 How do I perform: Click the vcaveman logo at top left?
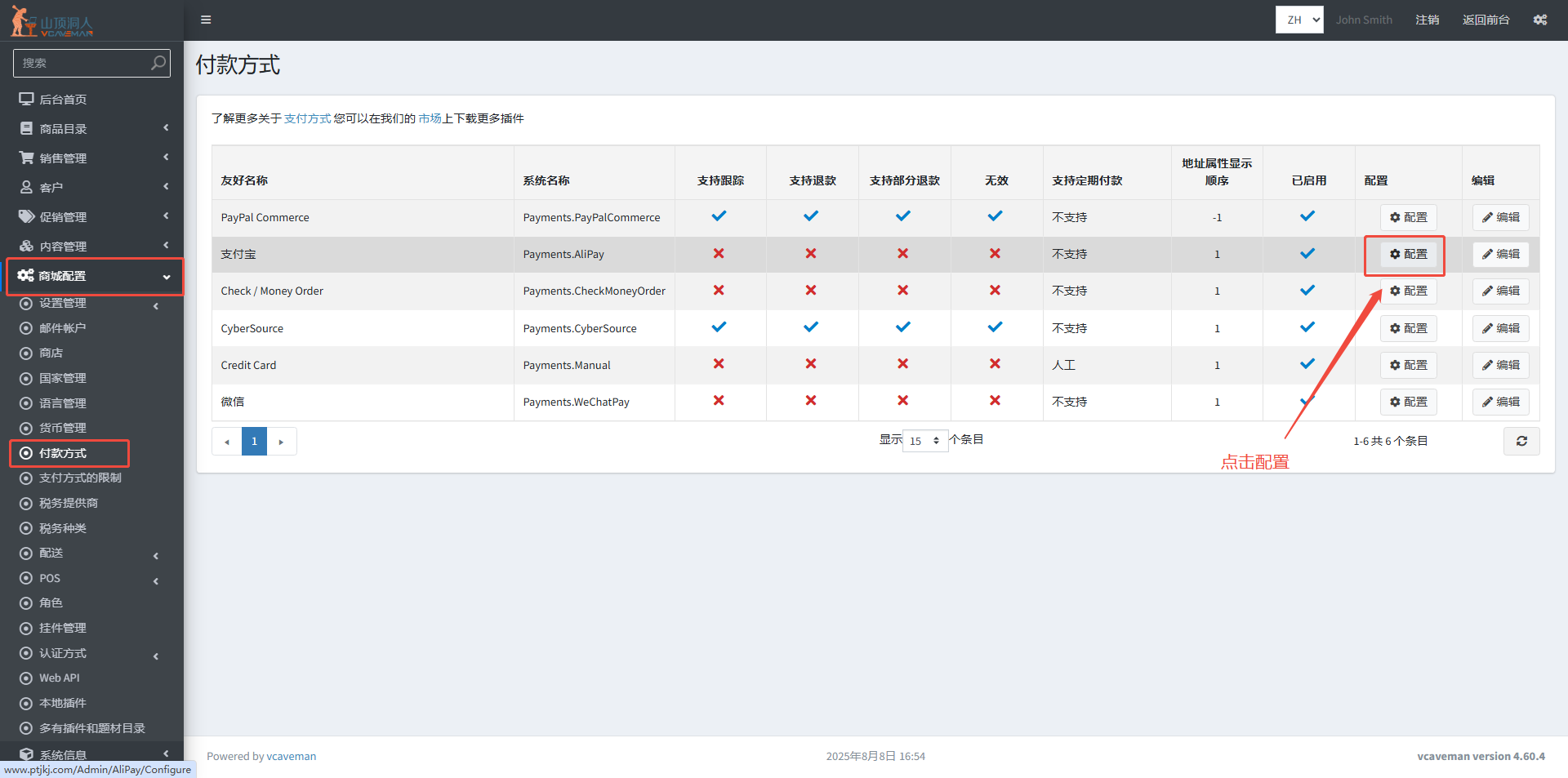53,22
